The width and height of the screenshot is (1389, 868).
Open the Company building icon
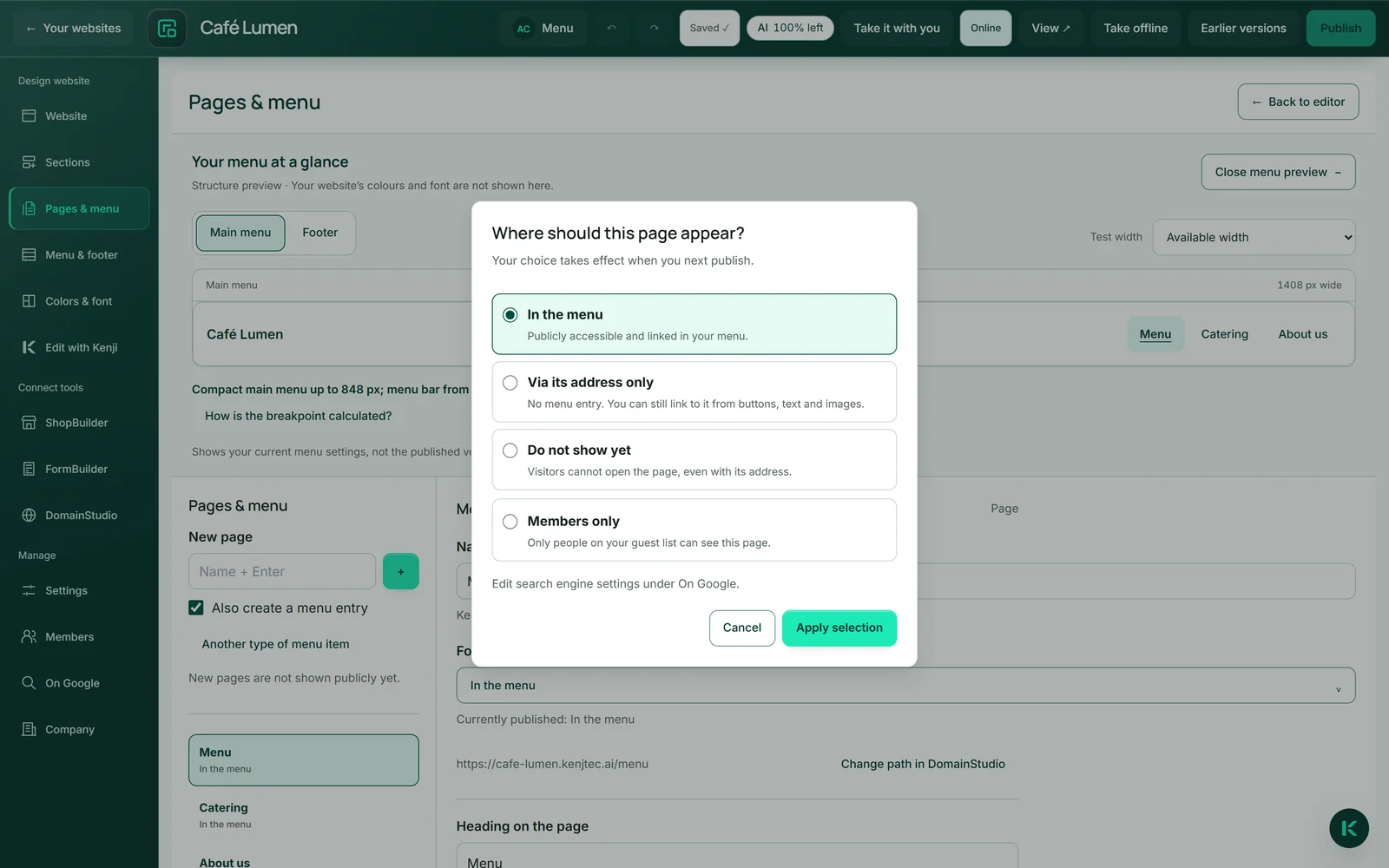29,729
